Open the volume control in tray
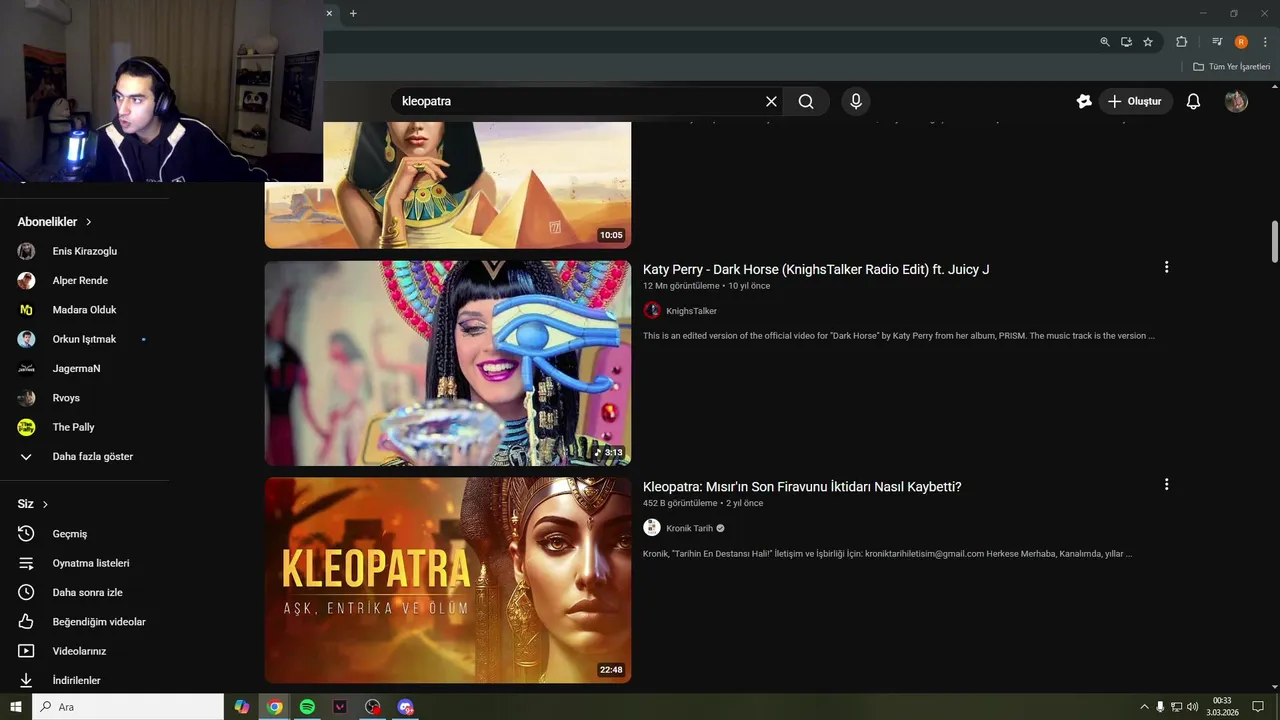The image size is (1280, 720). point(1192,707)
